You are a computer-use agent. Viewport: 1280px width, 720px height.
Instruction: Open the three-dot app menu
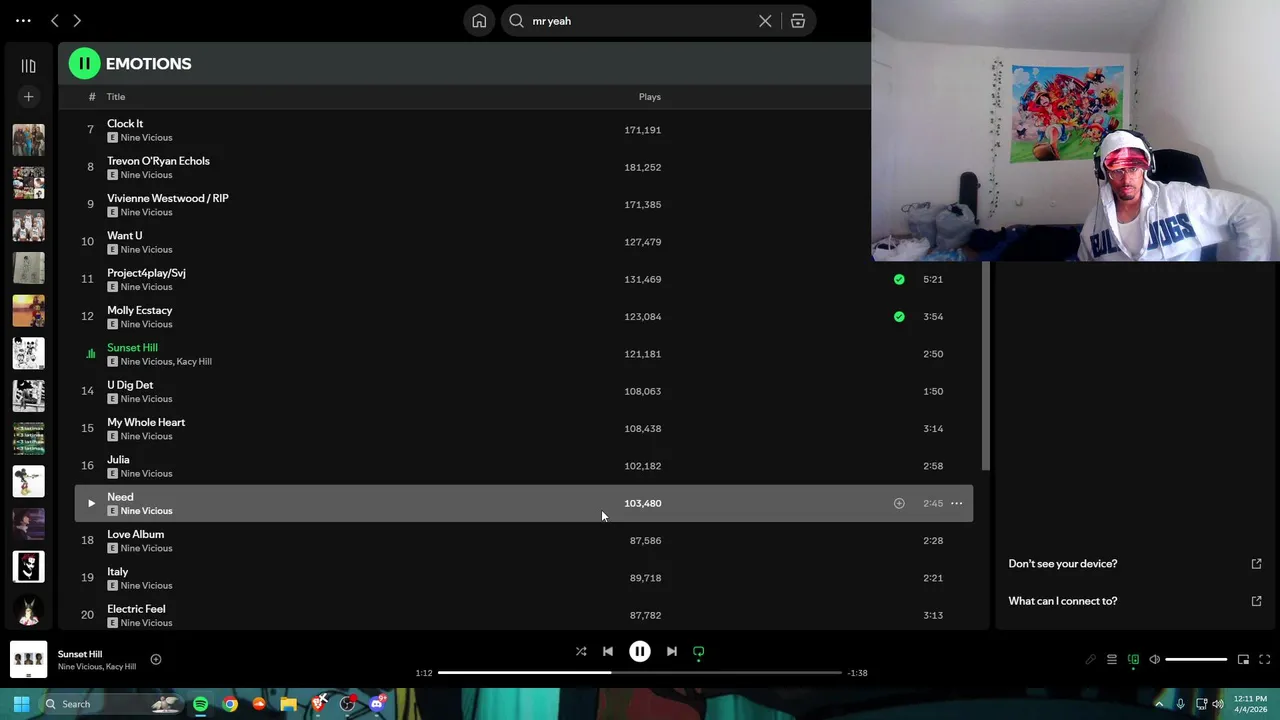(23, 20)
